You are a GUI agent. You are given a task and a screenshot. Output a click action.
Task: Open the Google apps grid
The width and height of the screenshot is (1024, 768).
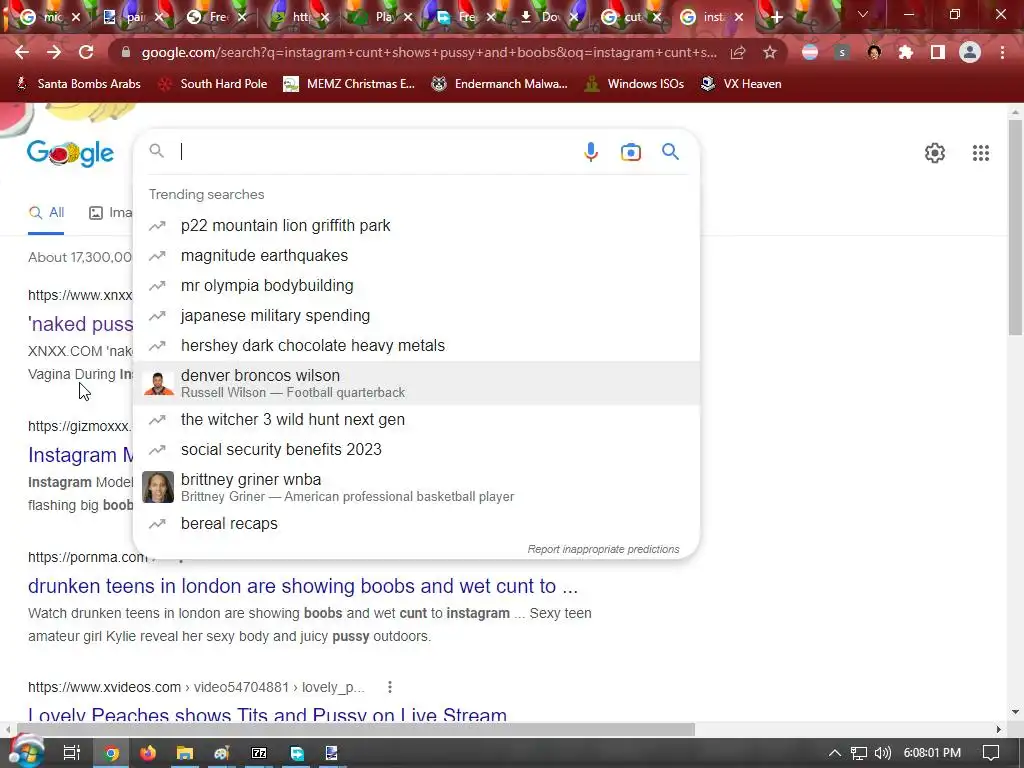(980, 153)
